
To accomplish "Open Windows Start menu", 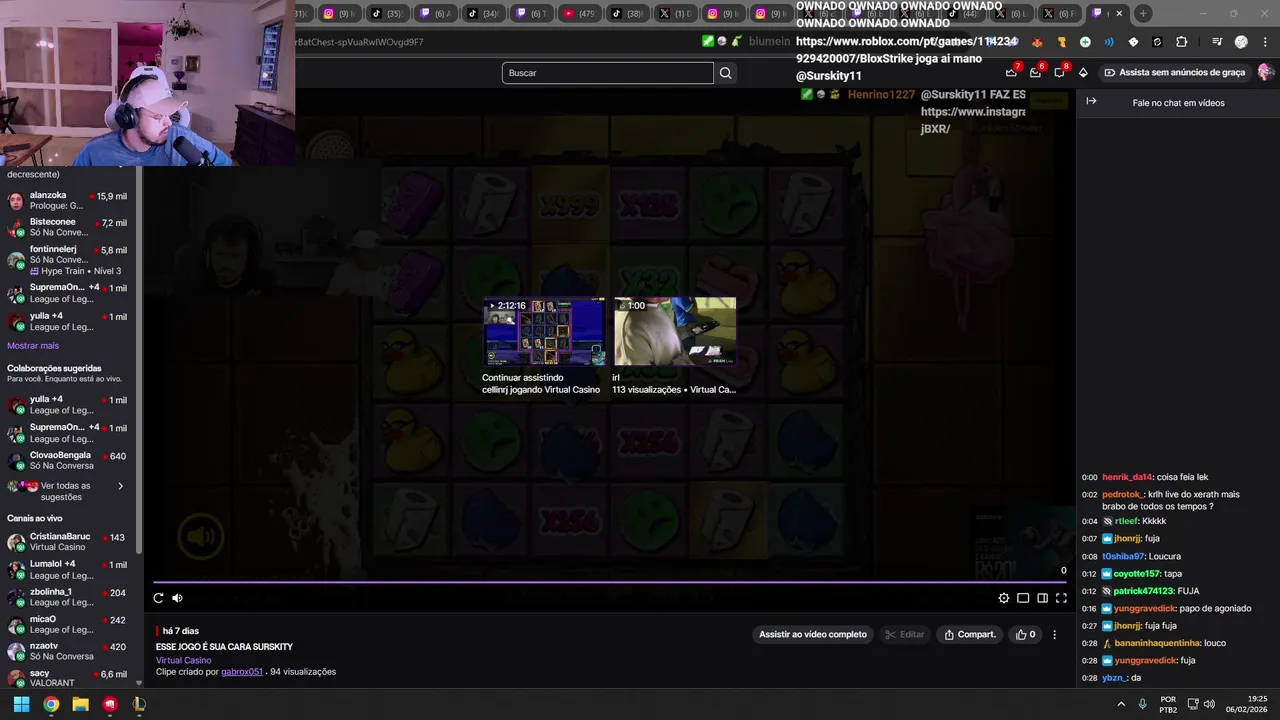I will click(21, 704).
